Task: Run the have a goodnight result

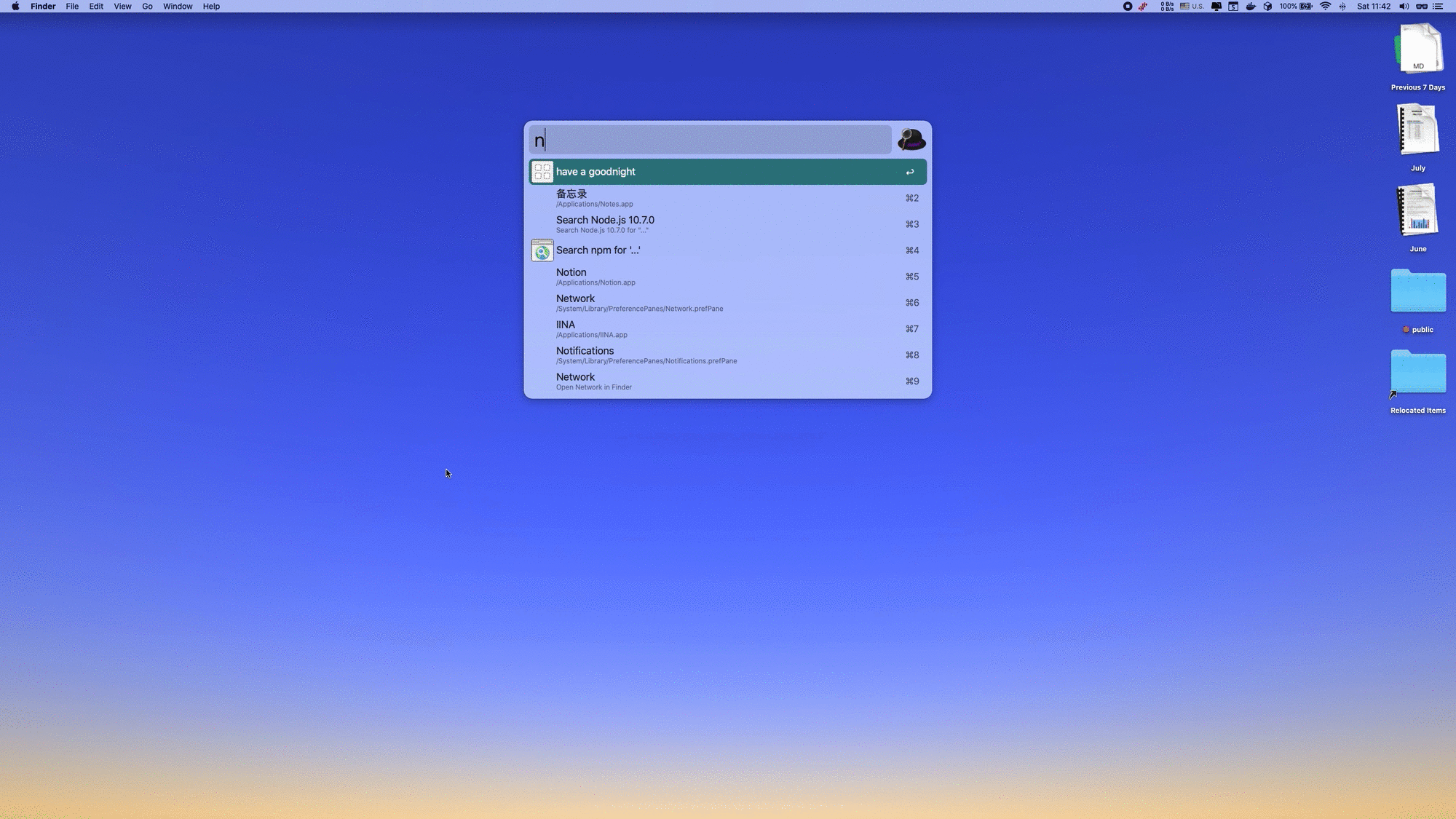Action: pyautogui.click(x=727, y=172)
